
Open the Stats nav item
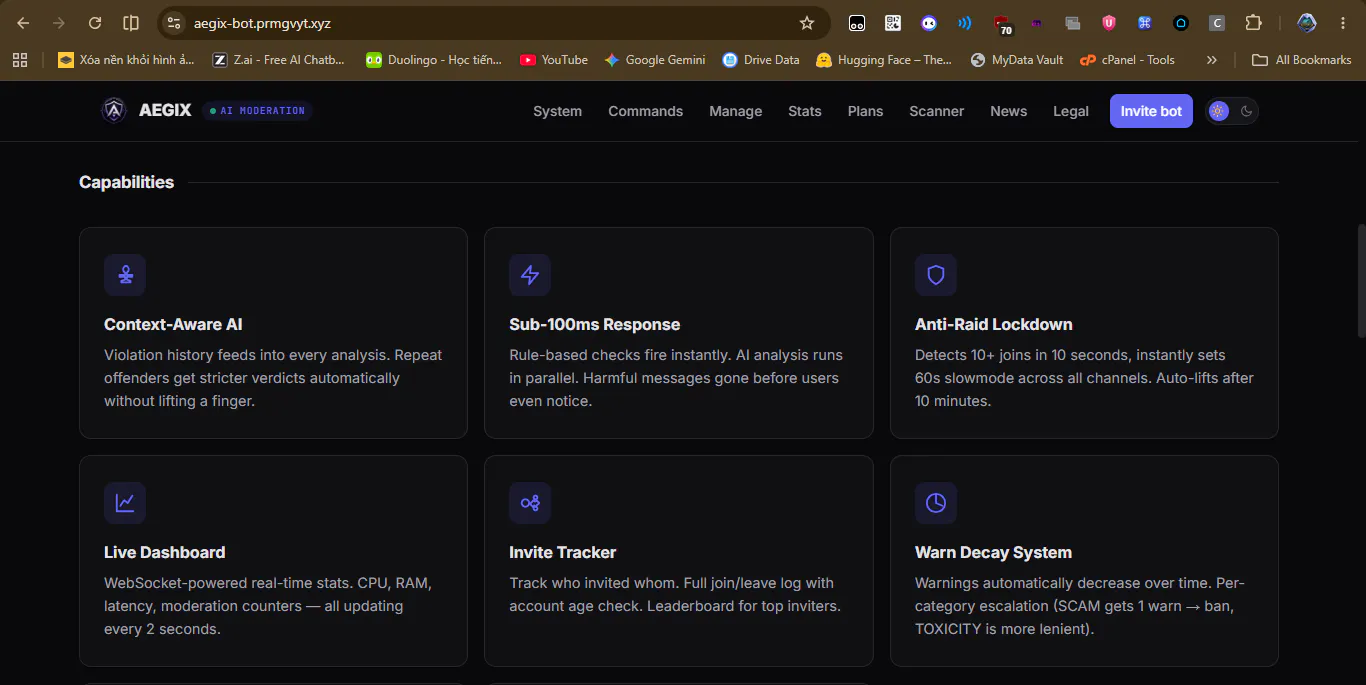804,111
